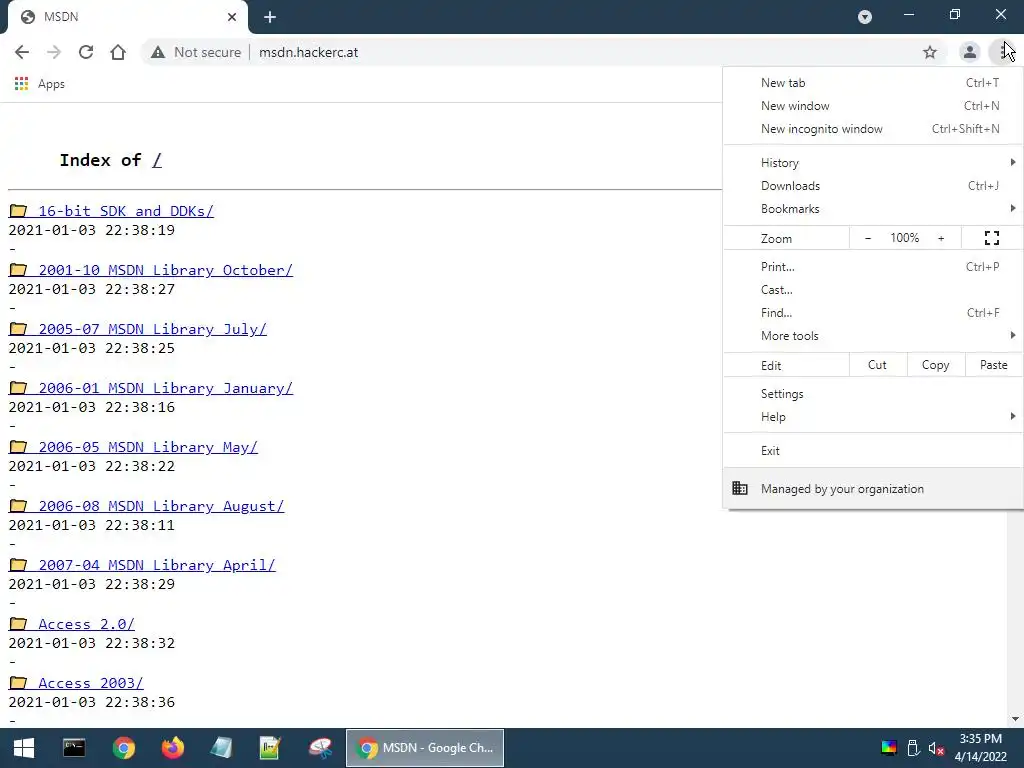Click the forward navigation arrow
Image resolution: width=1024 pixels, height=768 pixels.
coord(54,52)
